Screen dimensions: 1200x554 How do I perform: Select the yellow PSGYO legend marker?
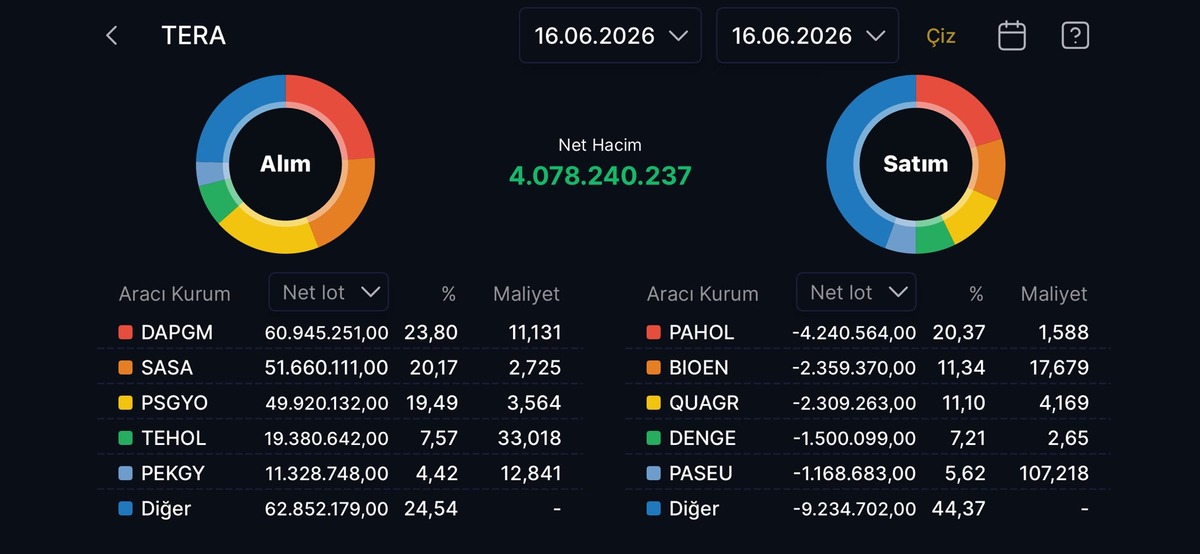(125, 403)
